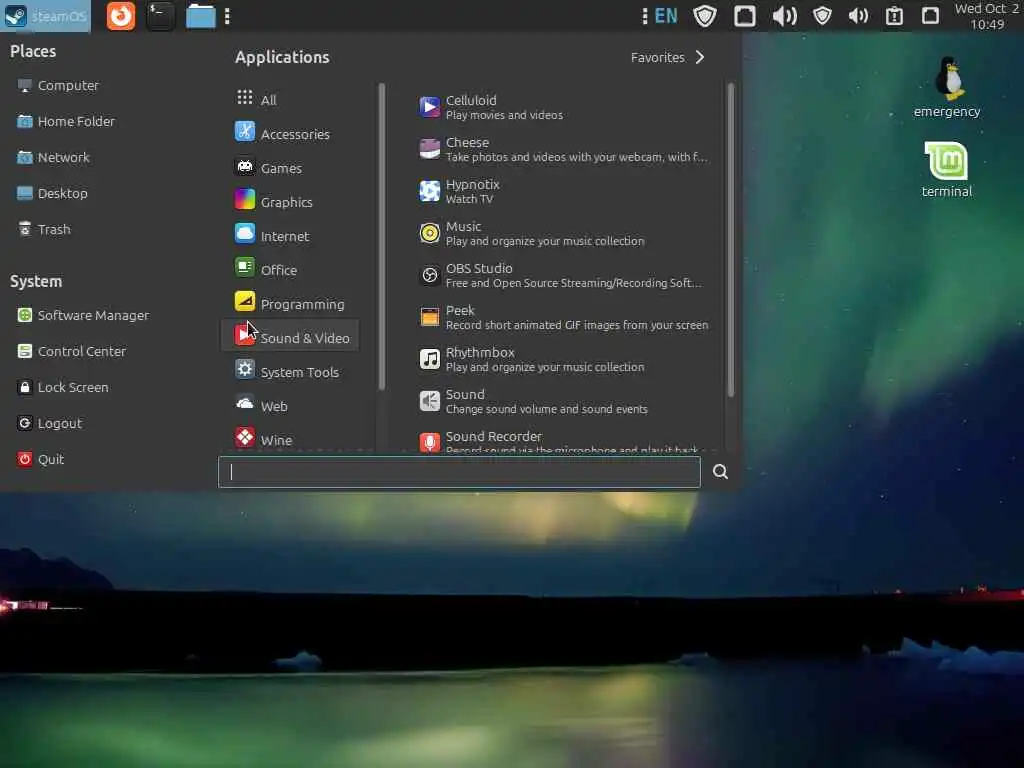This screenshot has width=1024, height=768.
Task: Click 'Record short animated GIF images' text
Action: point(577,325)
